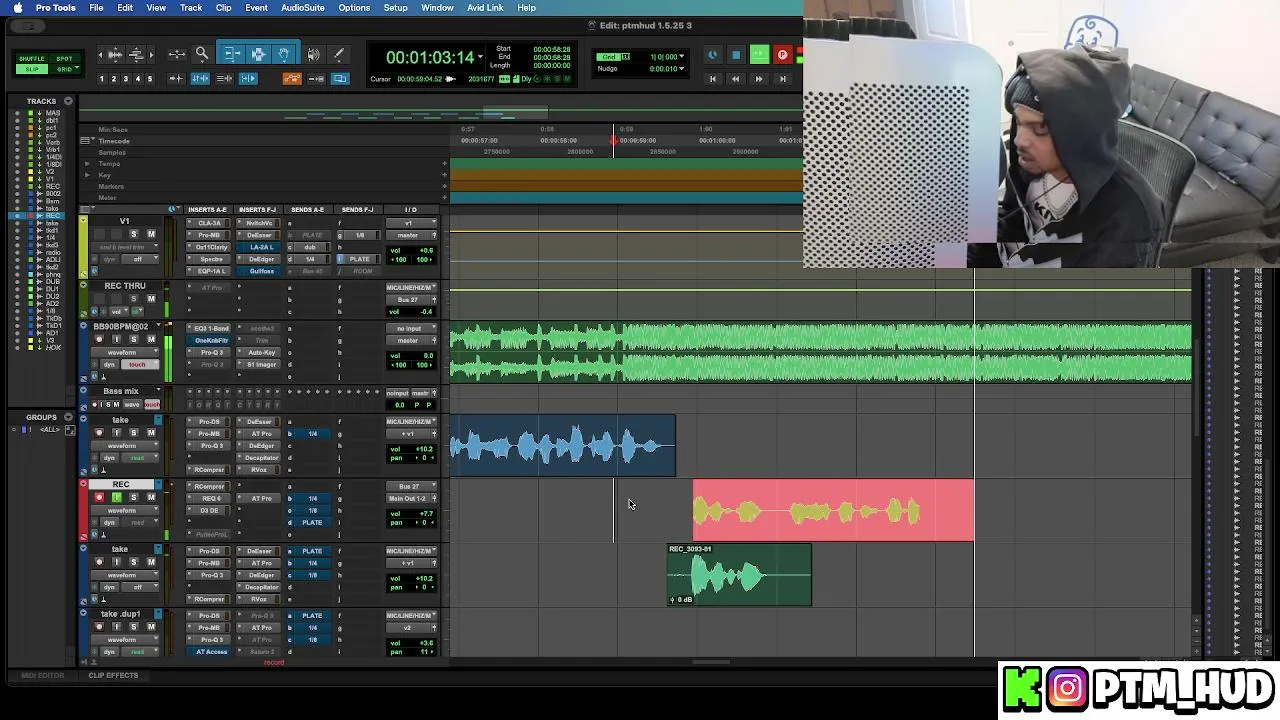Switch to MIDI Editor tab

tap(42, 676)
